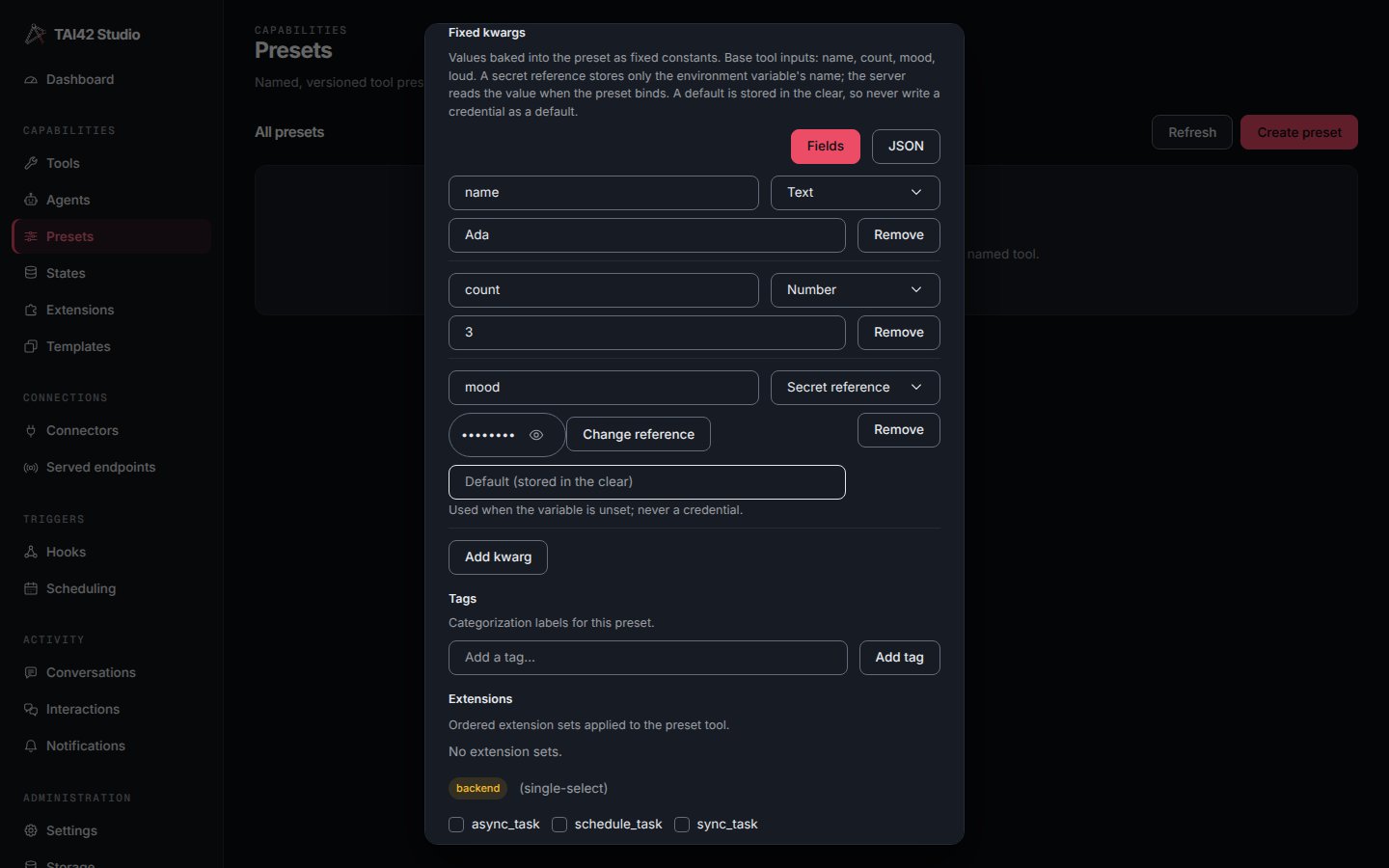This screenshot has width=1389, height=868.
Task: Focus the mood key input field
Action: (x=604, y=388)
